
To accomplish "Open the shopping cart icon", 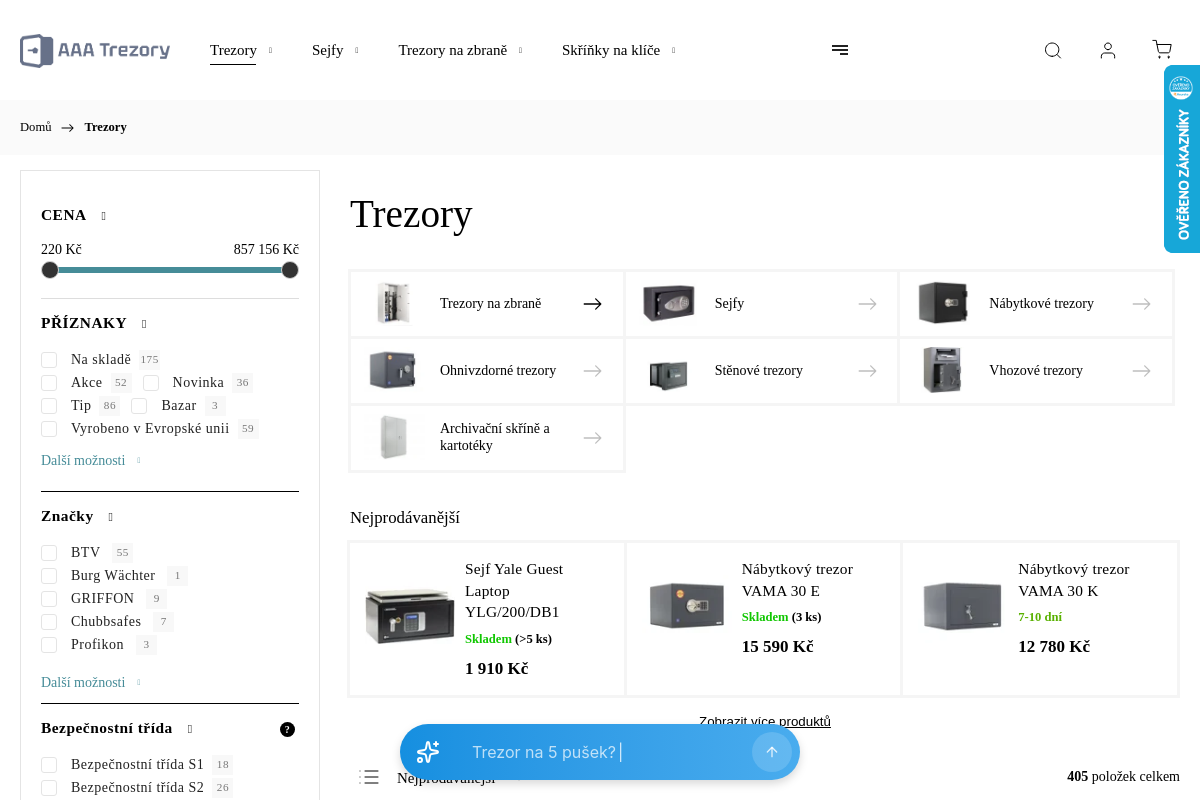I will click(1162, 50).
